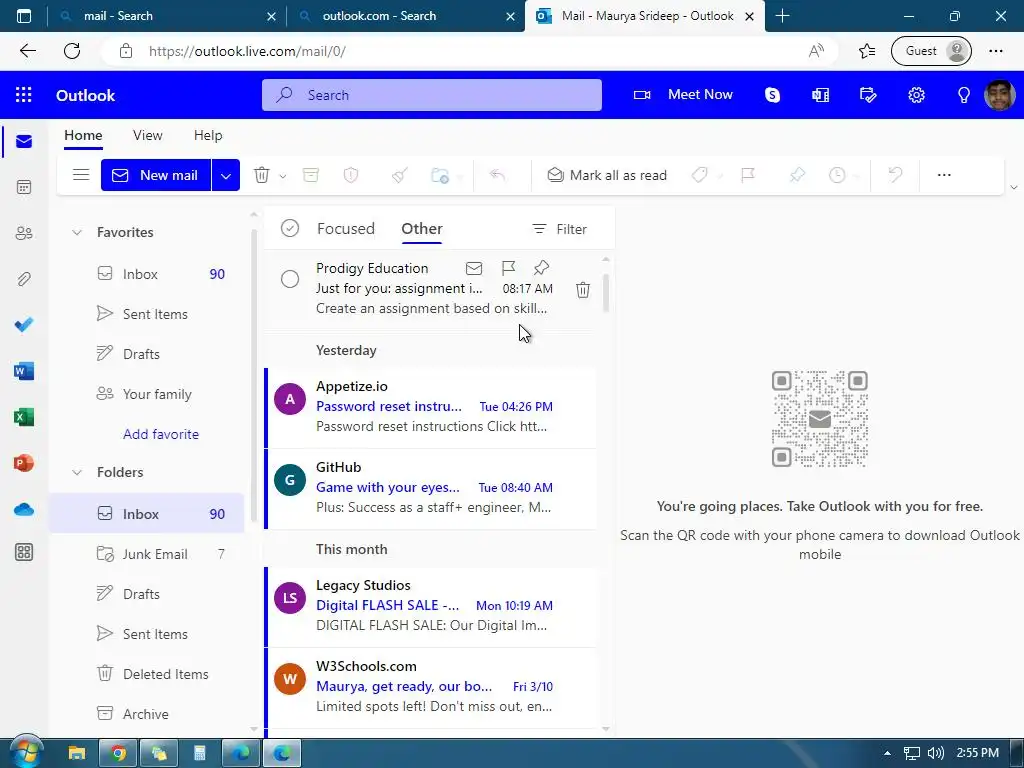Switch to the Home ribbon tab
This screenshot has width=1024, height=768.
(83, 135)
